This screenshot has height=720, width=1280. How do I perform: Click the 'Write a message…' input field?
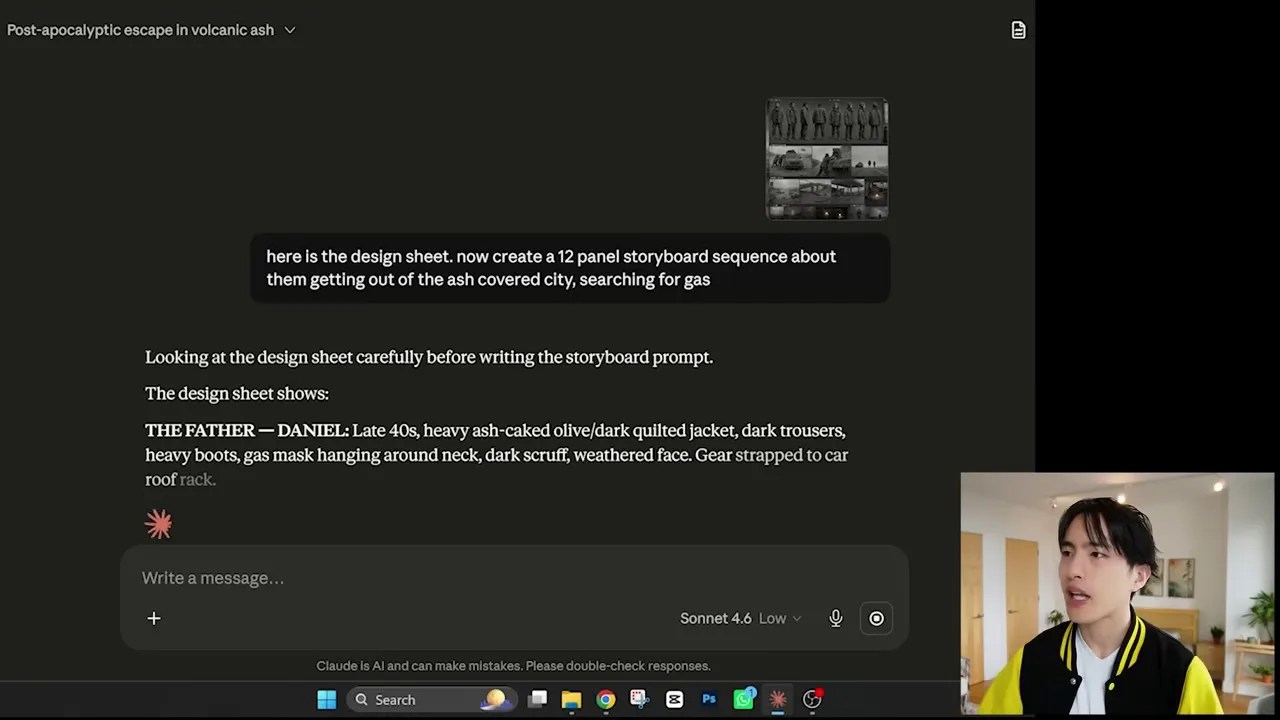click(x=514, y=578)
